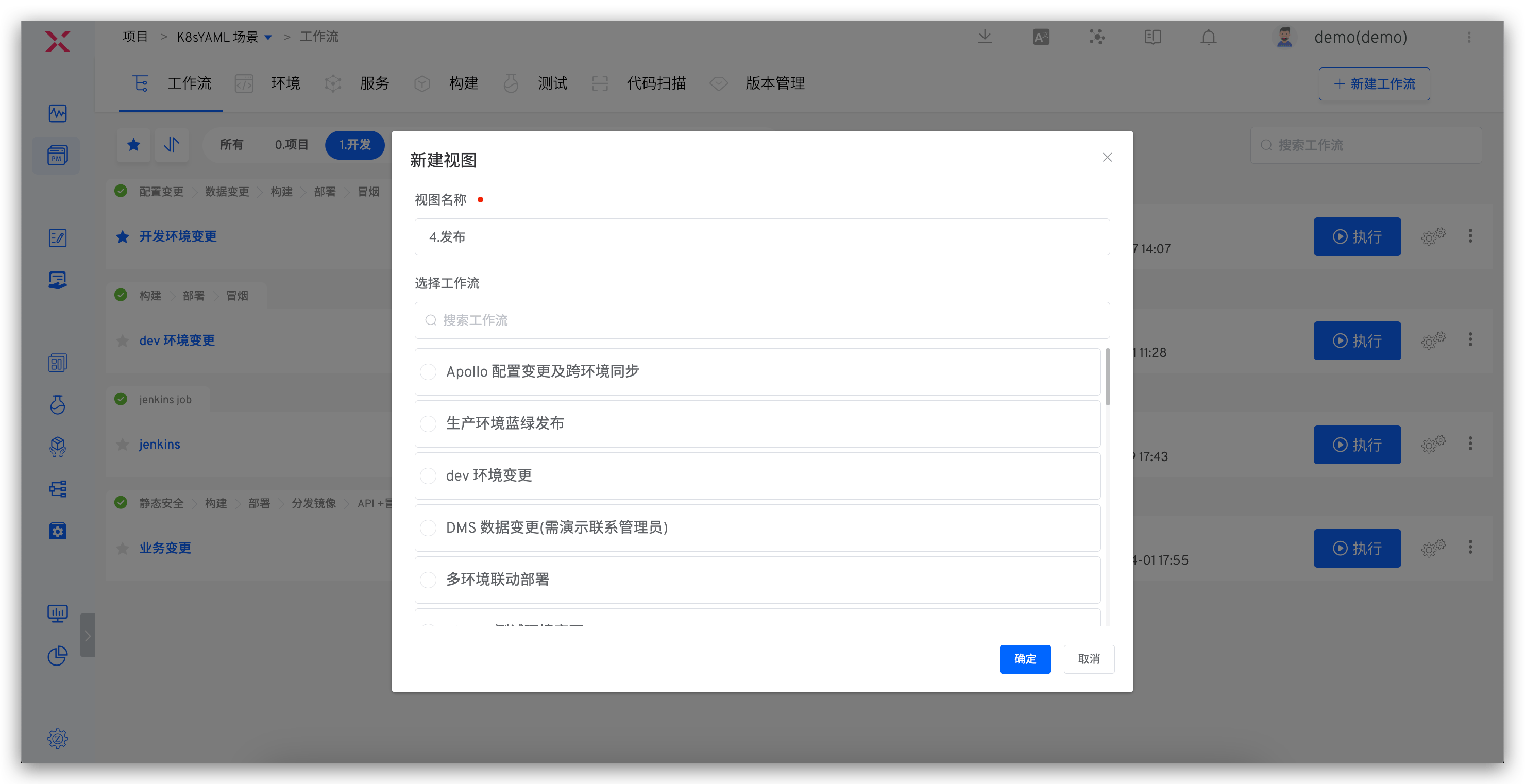Viewport: 1525px width, 784px height.
Task: Open the language translation icon
Action: click(1041, 37)
